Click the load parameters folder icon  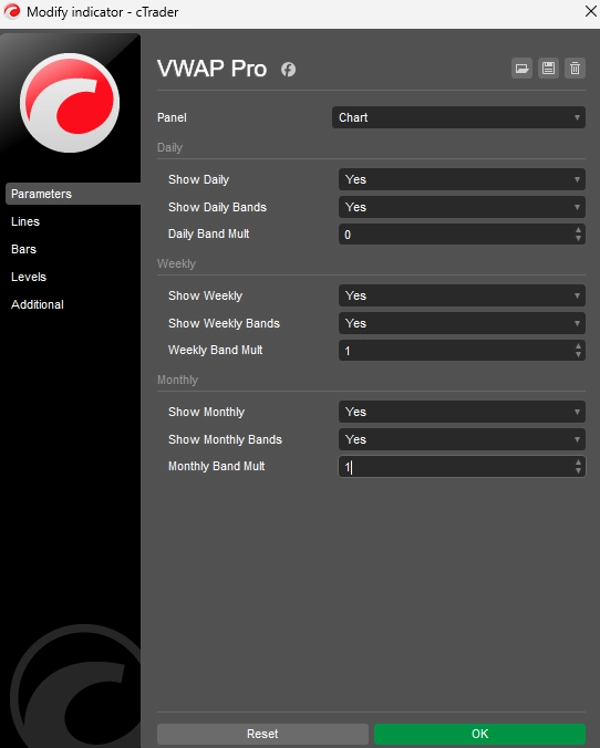tap(521, 68)
